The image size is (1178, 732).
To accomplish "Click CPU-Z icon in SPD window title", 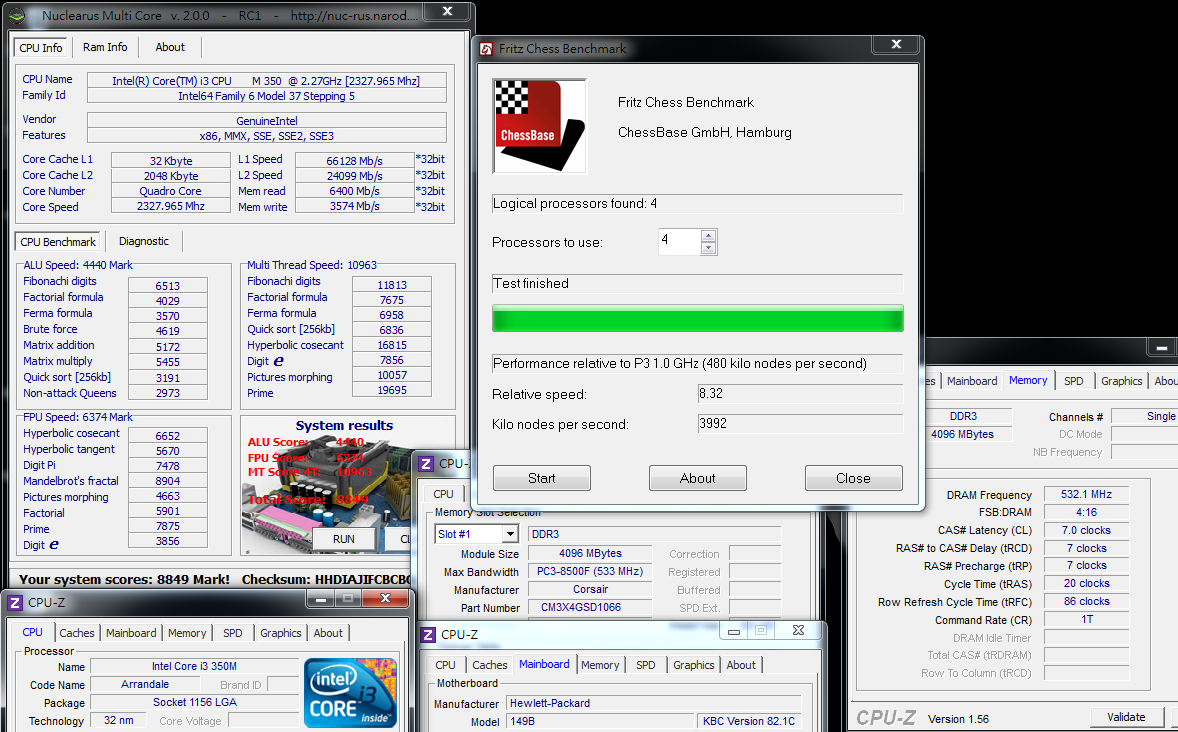I will tap(426, 464).
